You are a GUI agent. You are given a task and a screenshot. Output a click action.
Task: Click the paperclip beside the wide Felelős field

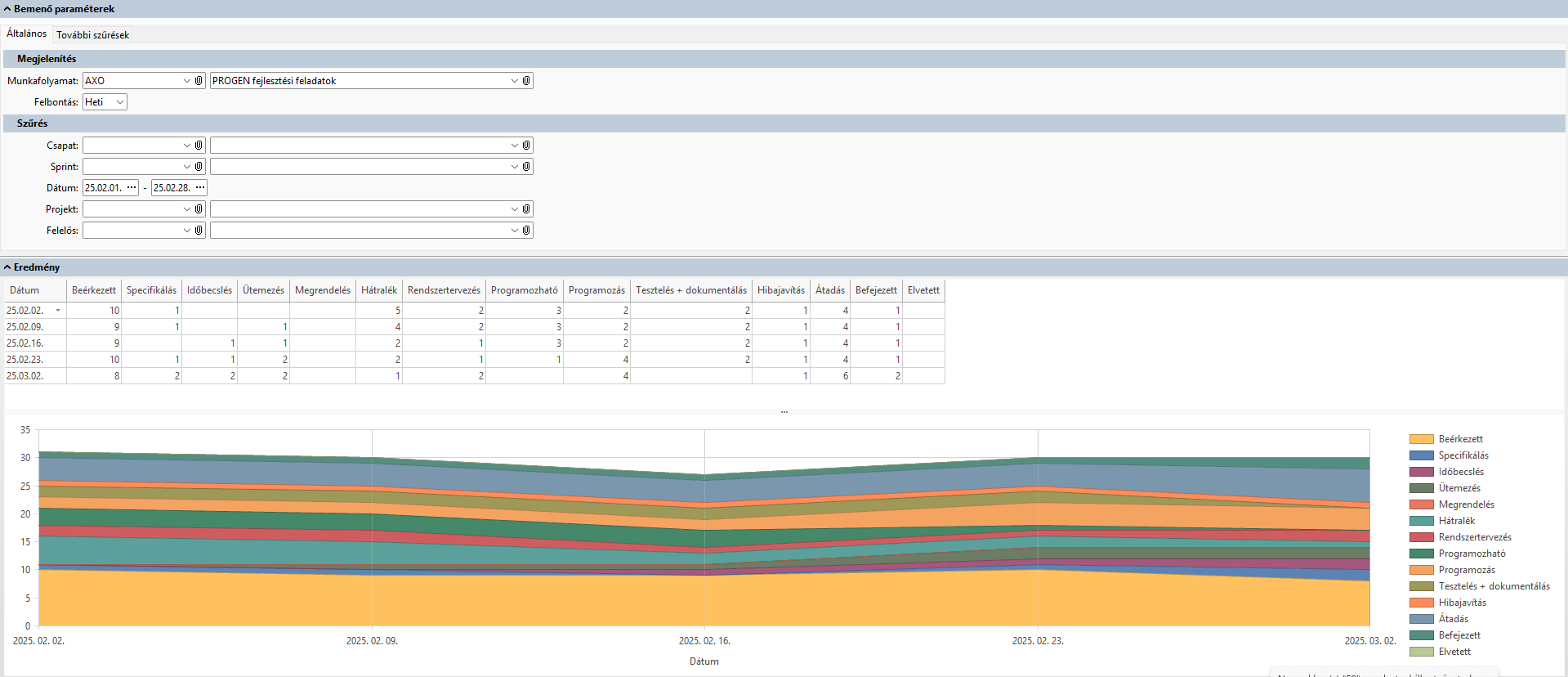click(x=526, y=231)
